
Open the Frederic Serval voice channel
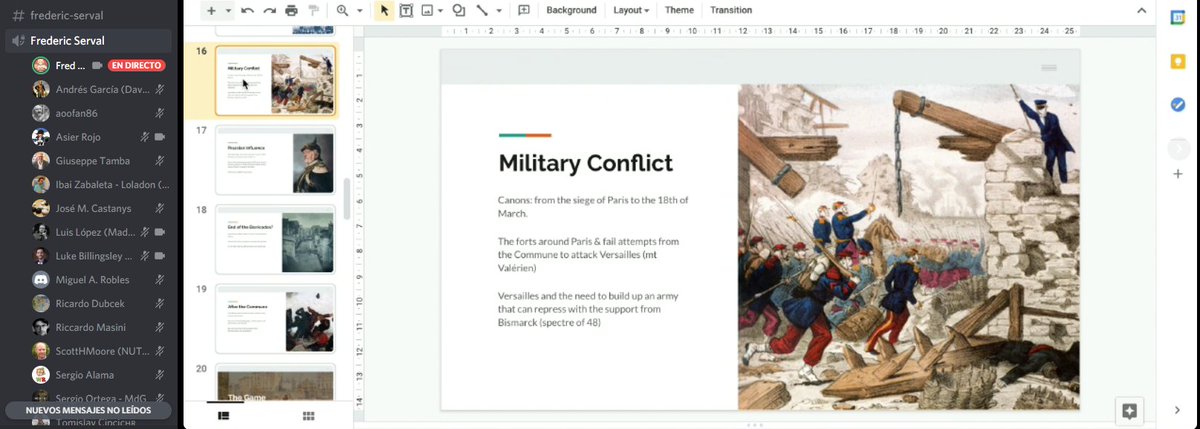coord(88,41)
